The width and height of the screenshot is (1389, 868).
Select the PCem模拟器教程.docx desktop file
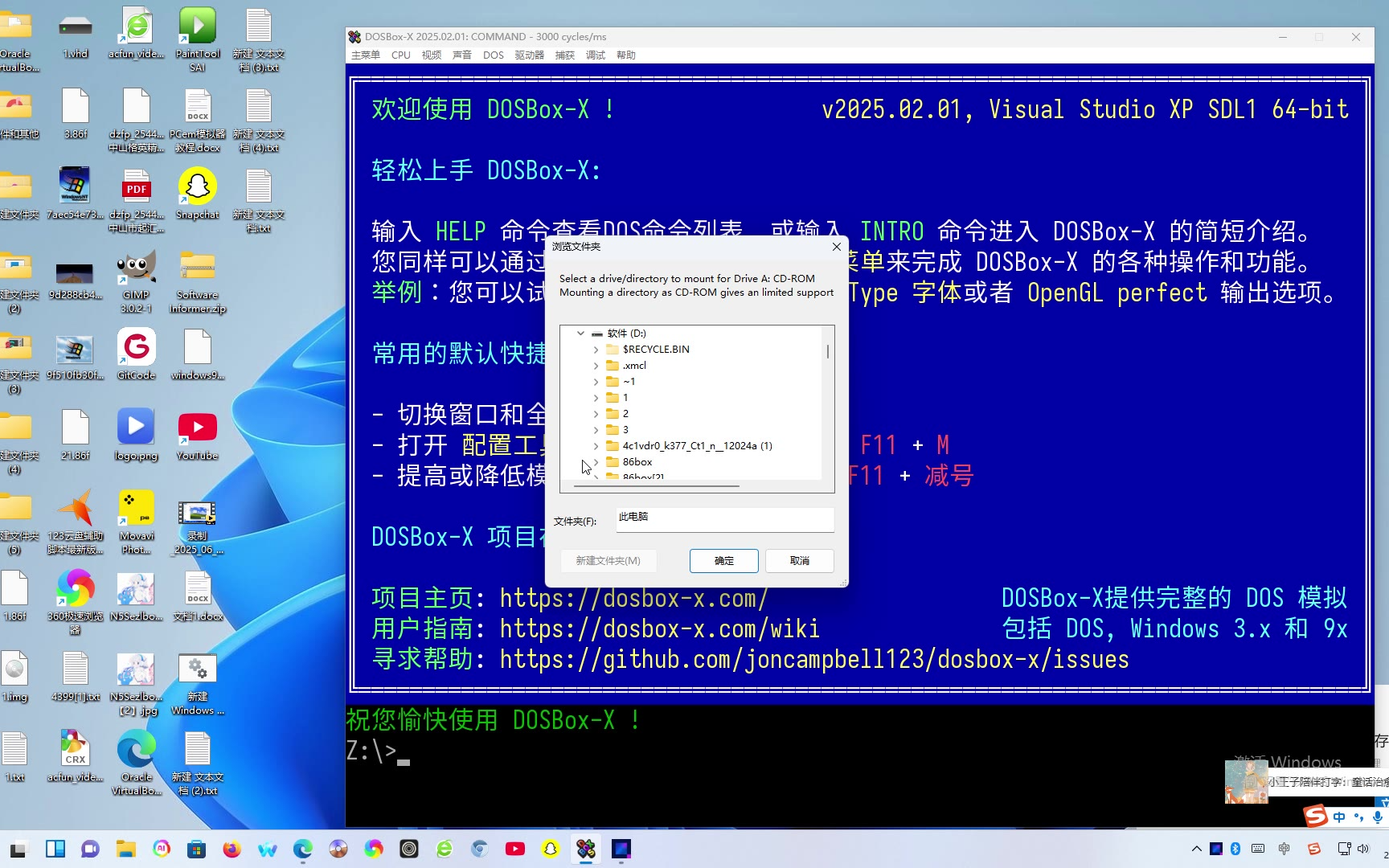coord(197,120)
